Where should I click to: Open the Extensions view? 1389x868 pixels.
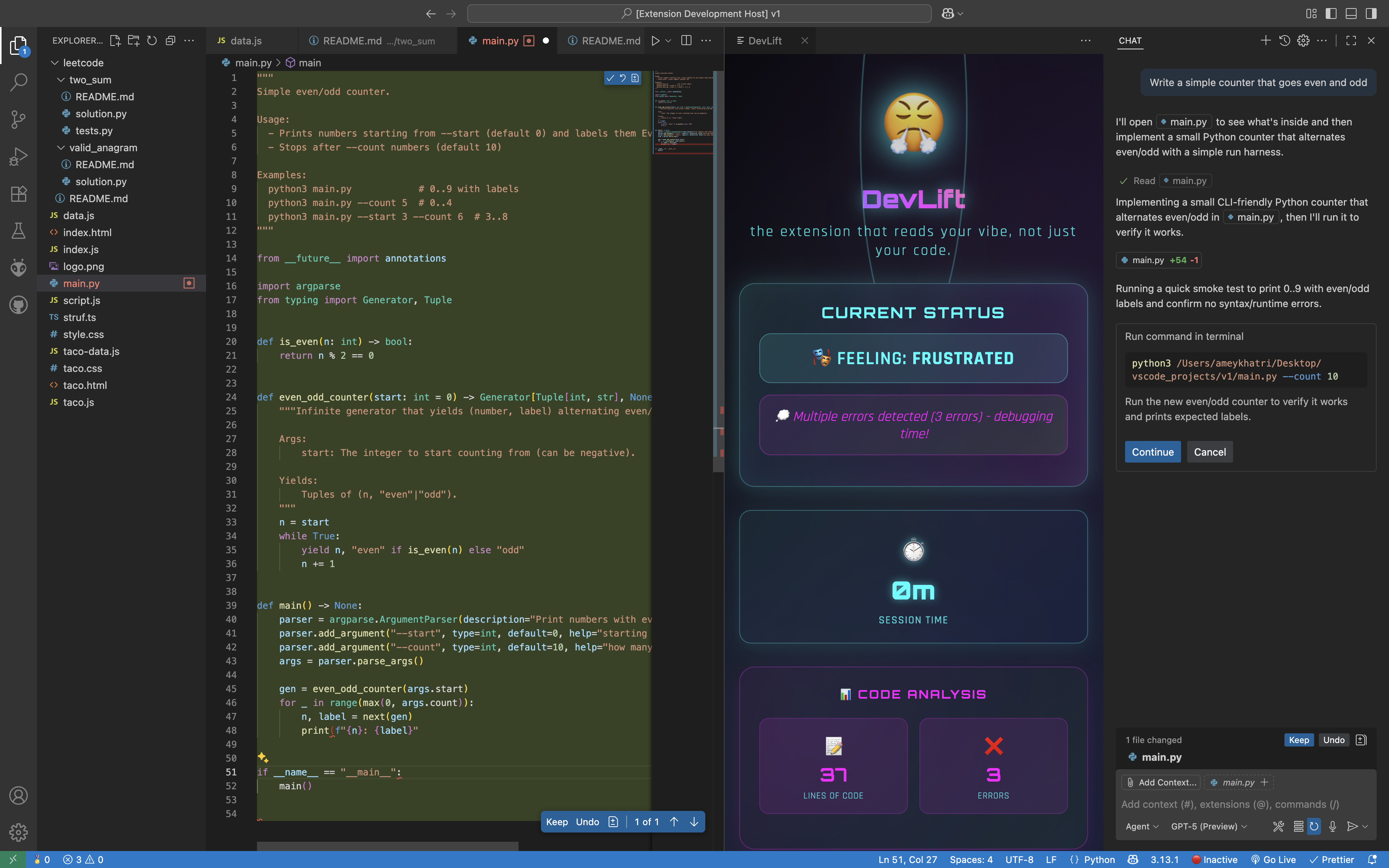coord(19,193)
